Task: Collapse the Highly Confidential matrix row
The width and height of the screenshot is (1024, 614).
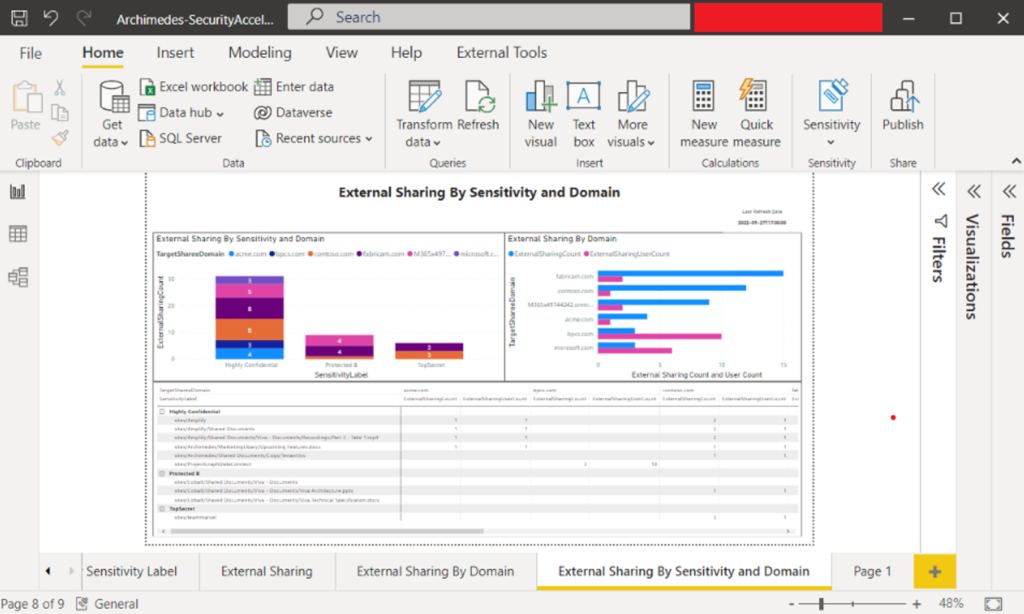Action: click(162, 412)
